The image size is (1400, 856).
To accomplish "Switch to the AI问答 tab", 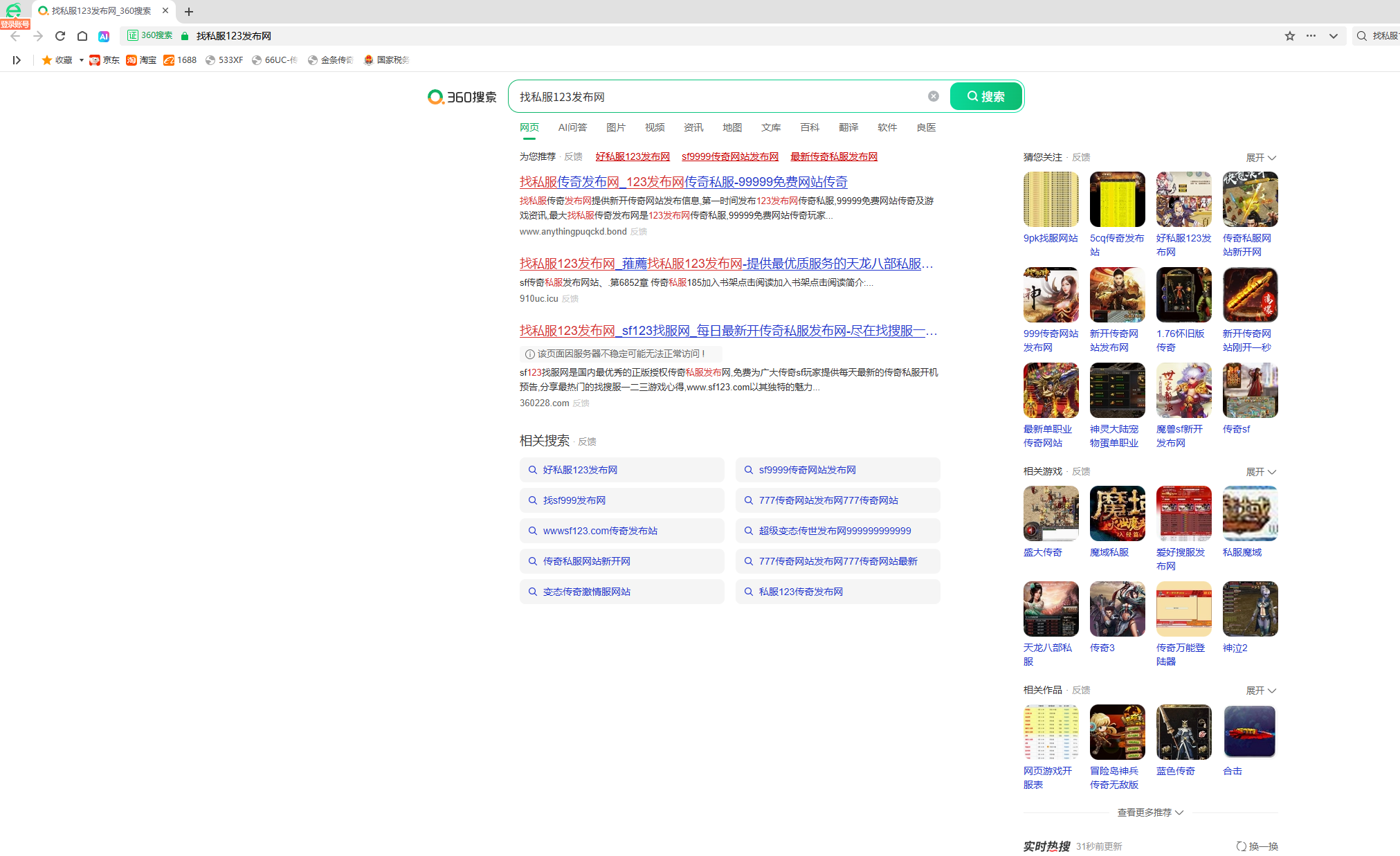I will click(572, 127).
